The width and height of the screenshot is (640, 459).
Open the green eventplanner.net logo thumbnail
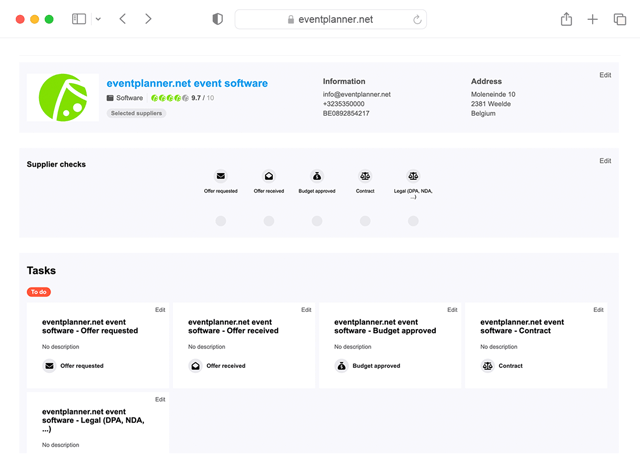click(x=63, y=98)
